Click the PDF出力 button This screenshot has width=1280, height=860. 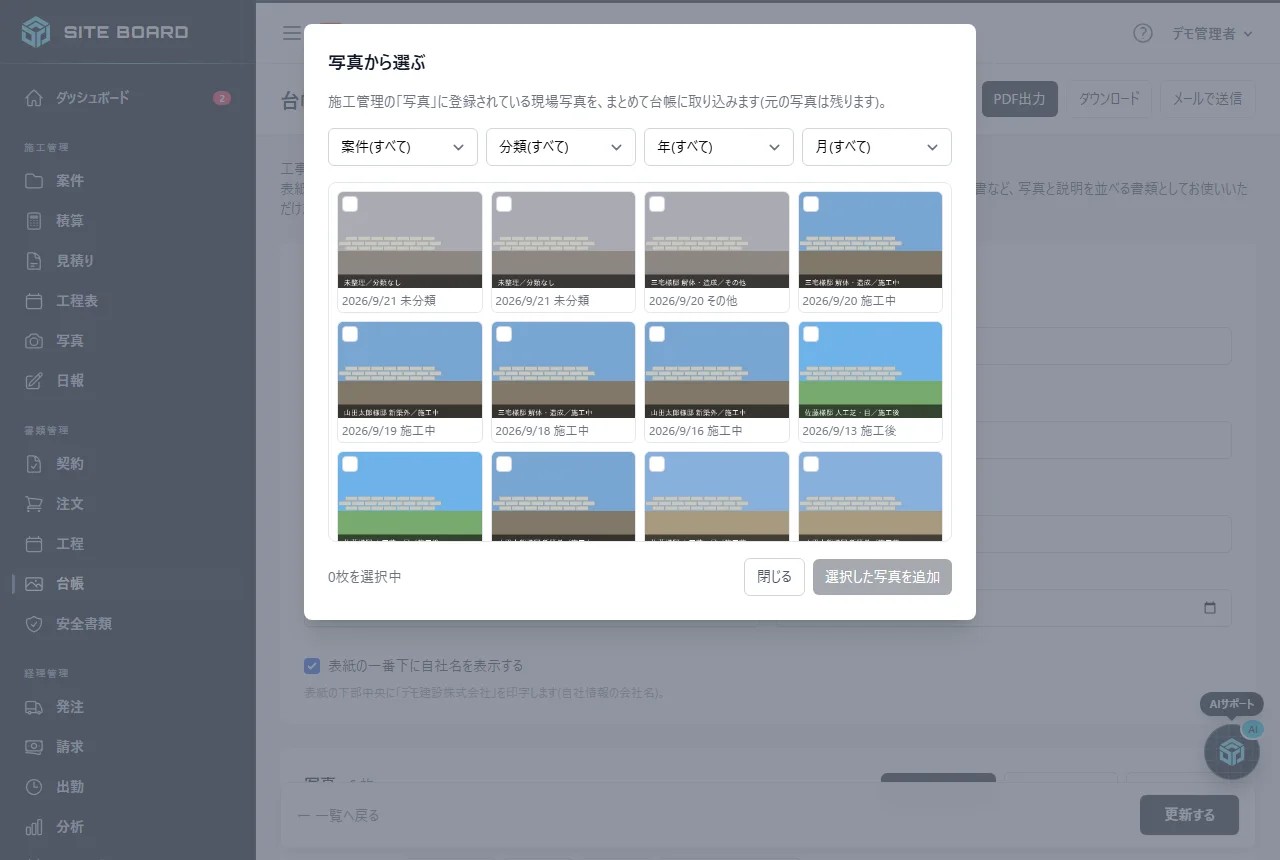1020,99
